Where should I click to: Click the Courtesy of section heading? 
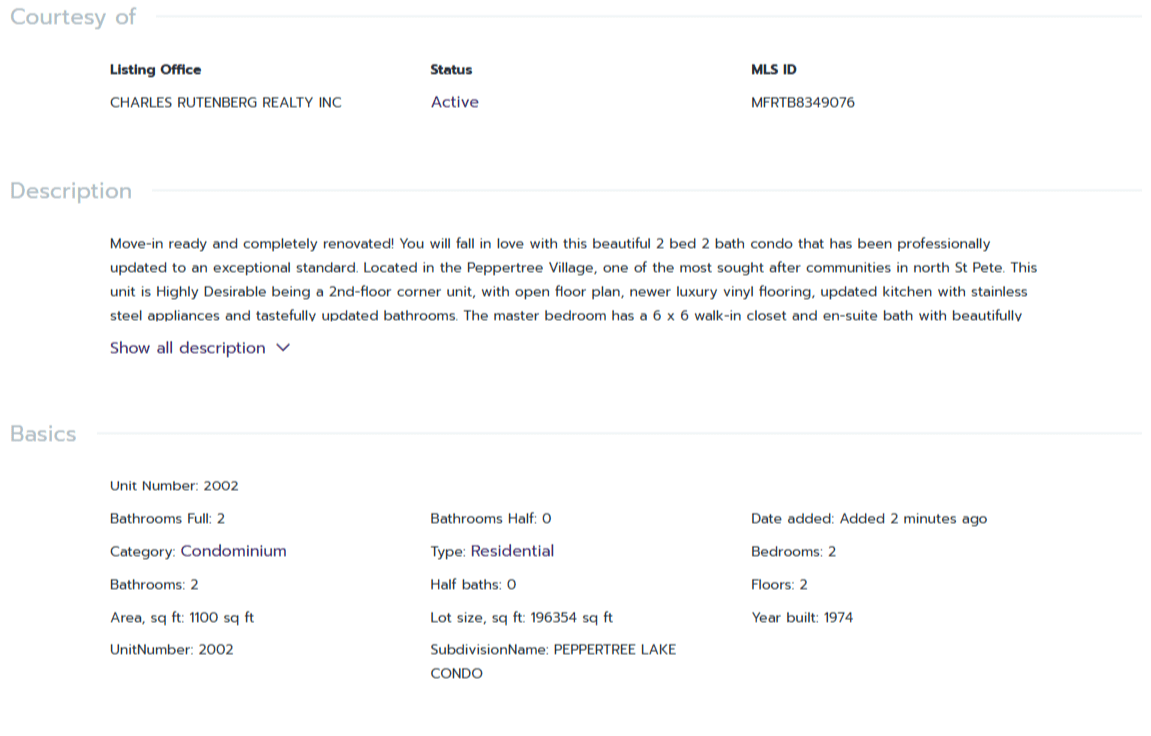[x=73, y=17]
